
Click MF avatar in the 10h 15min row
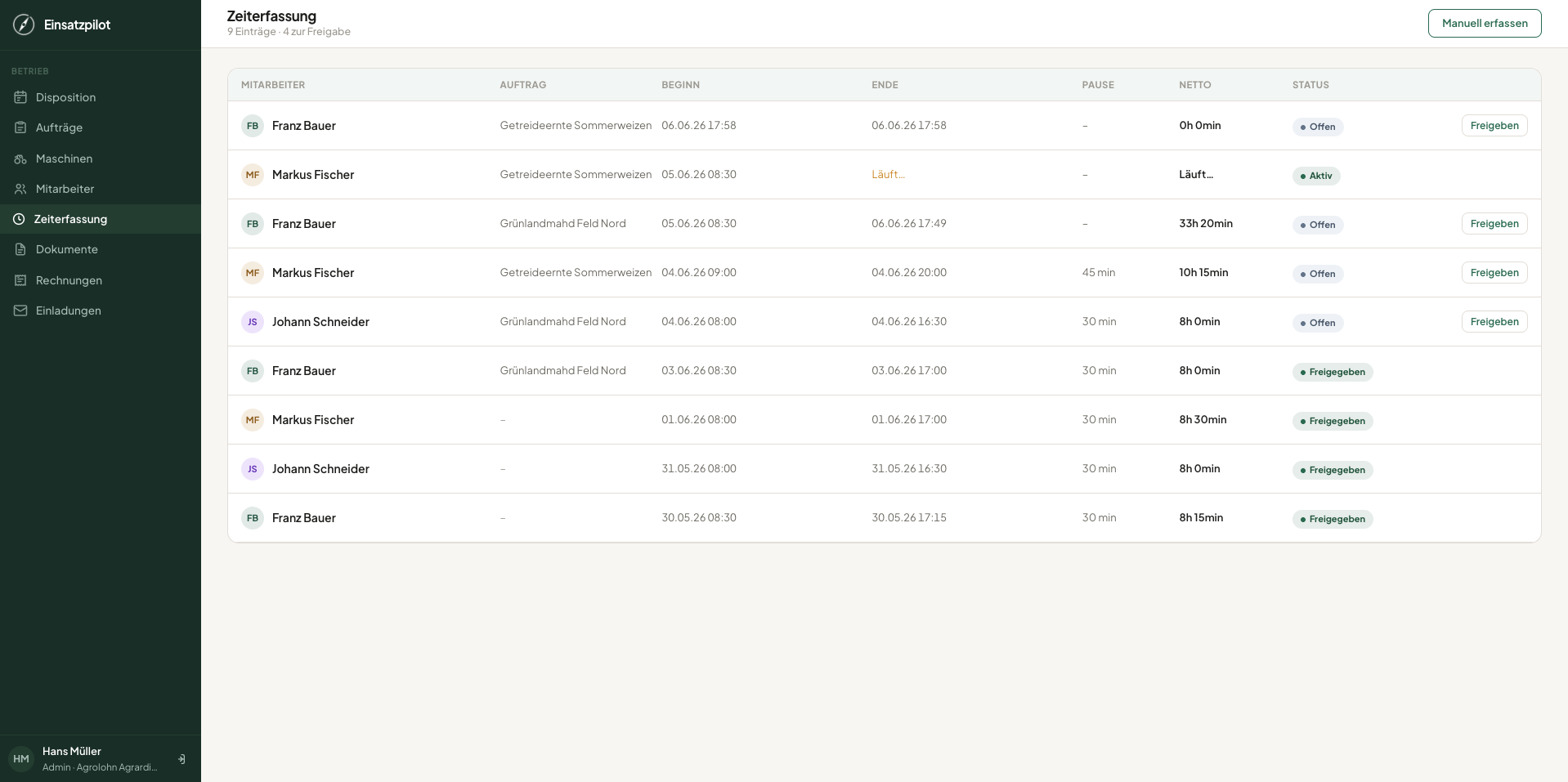pos(253,273)
